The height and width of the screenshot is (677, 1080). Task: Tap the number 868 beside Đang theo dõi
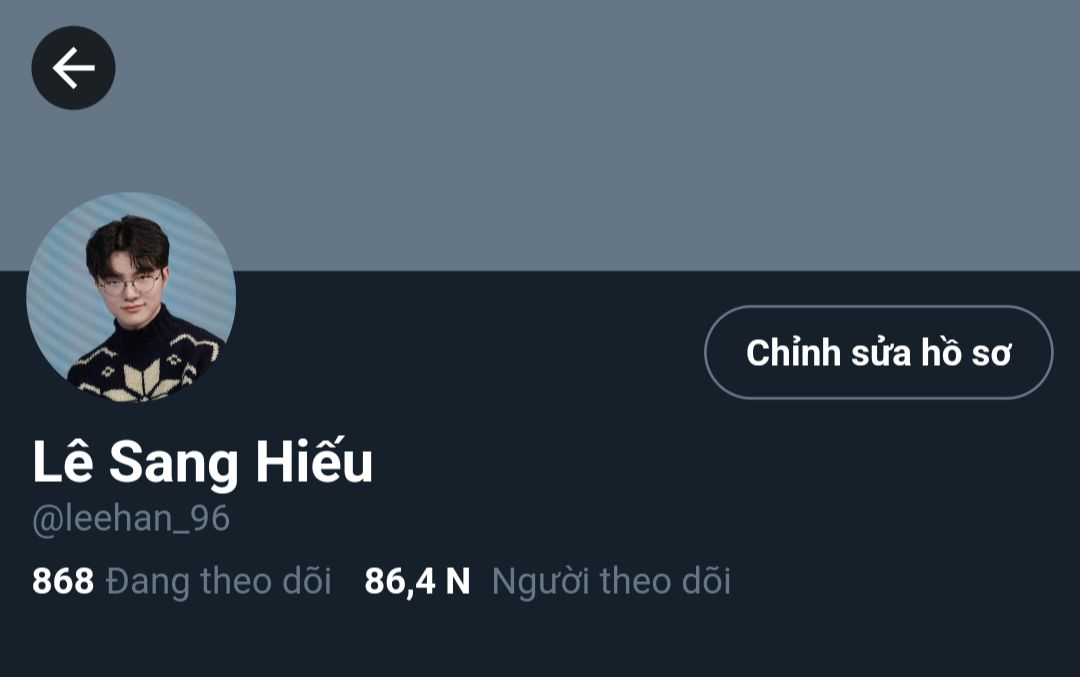[63, 581]
